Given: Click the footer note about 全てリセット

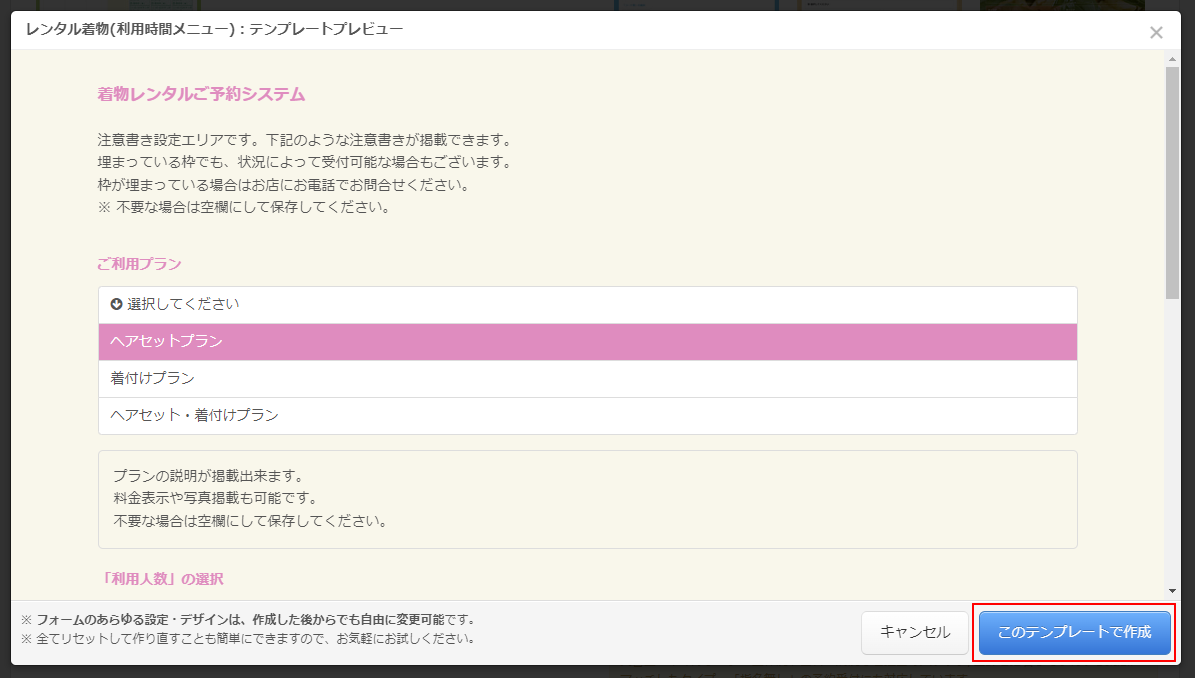Looking at the screenshot, I should [x=248, y=639].
